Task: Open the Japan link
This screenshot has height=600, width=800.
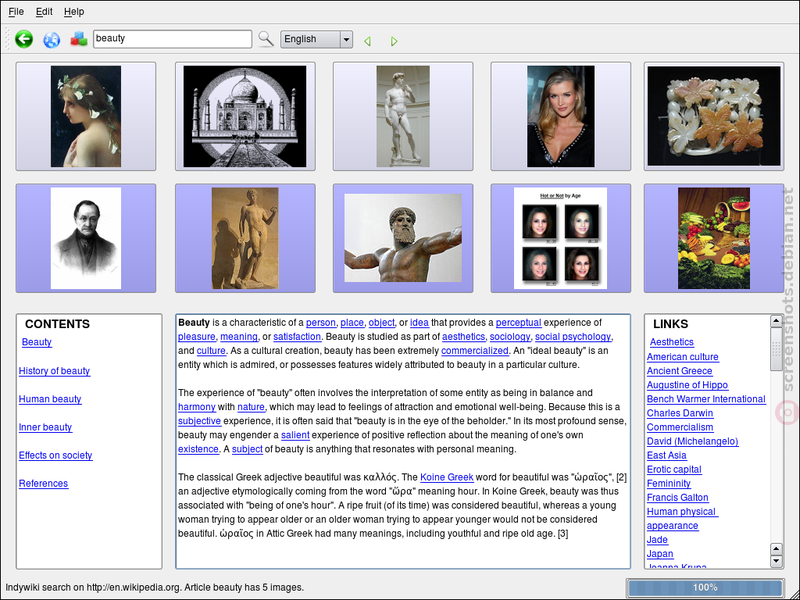Action: pos(660,554)
